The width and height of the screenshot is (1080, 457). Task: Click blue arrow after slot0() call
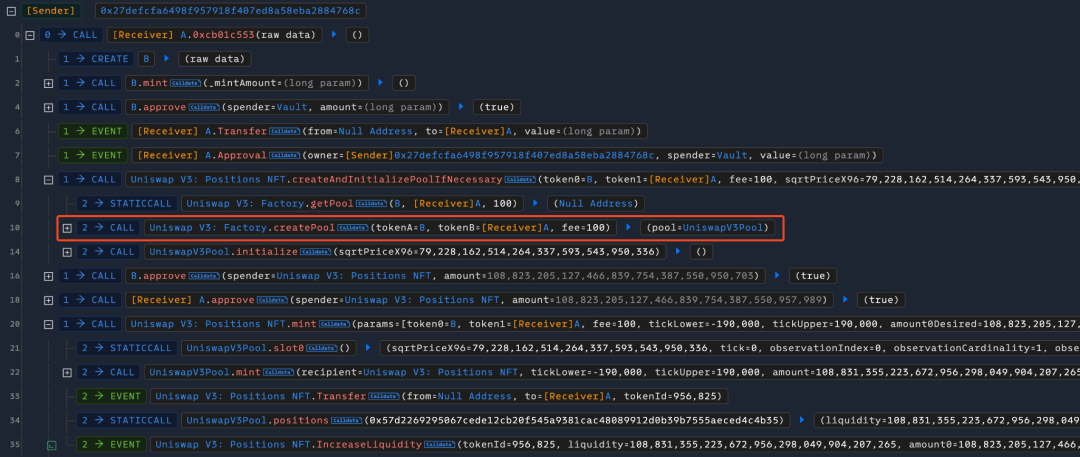[x=368, y=348]
